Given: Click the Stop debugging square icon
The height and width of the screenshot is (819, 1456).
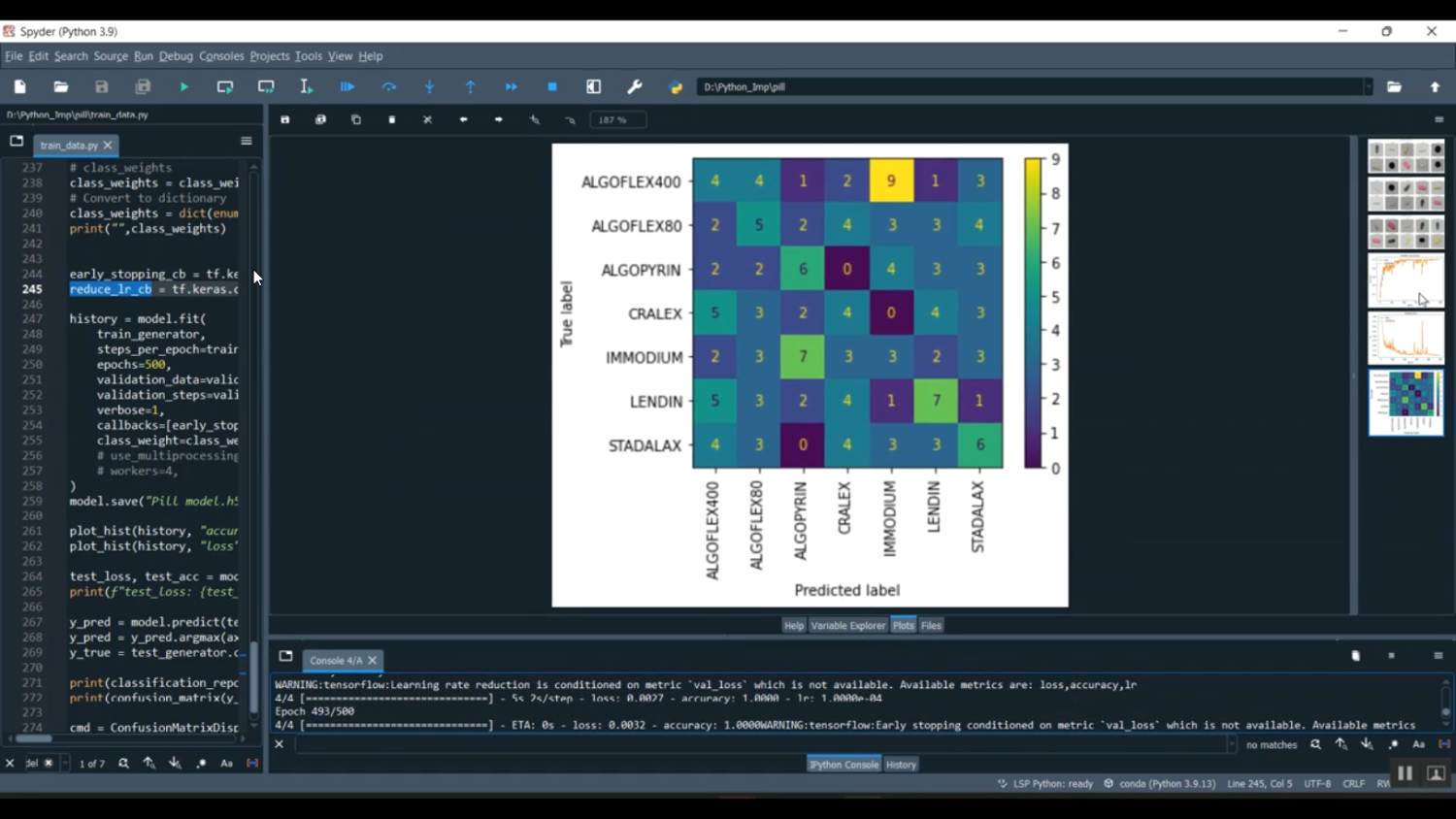Looking at the screenshot, I should point(552,87).
